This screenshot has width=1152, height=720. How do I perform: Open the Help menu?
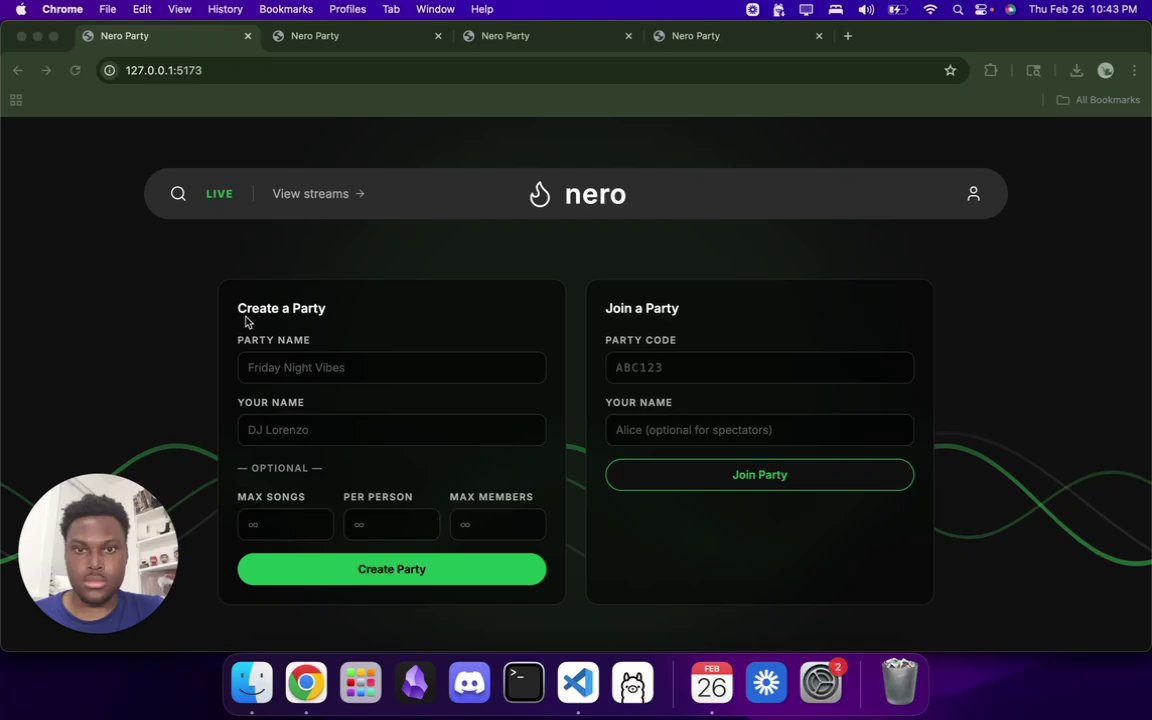point(482,10)
